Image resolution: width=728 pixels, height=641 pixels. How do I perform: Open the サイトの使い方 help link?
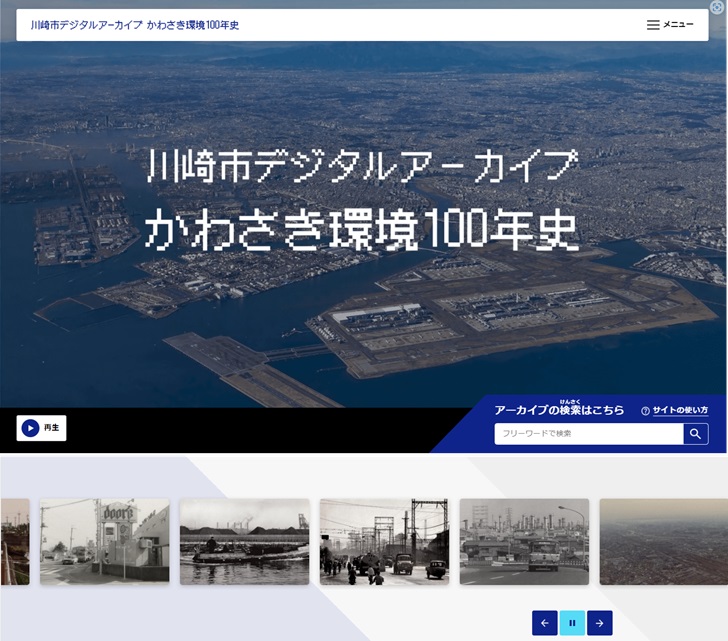[680, 410]
